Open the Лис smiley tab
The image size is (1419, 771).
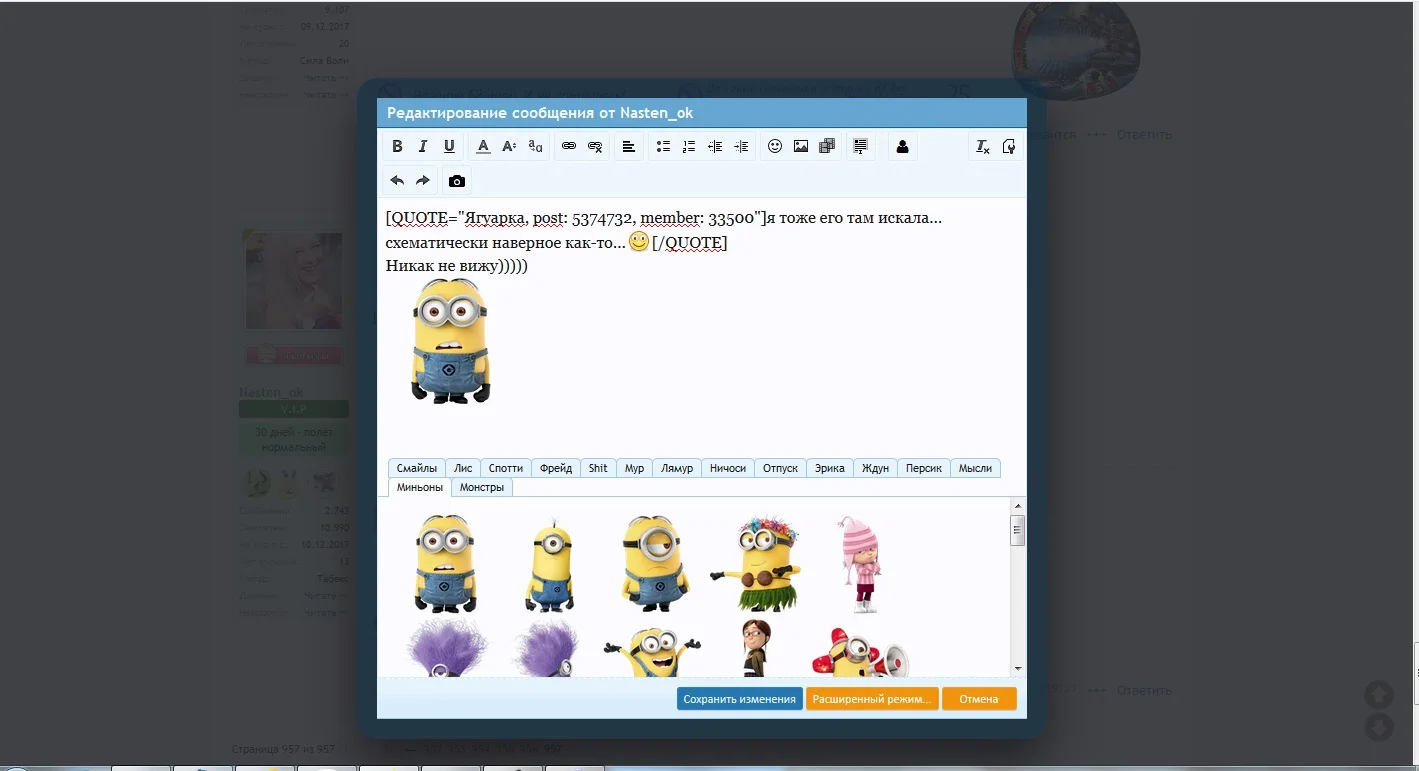point(463,468)
